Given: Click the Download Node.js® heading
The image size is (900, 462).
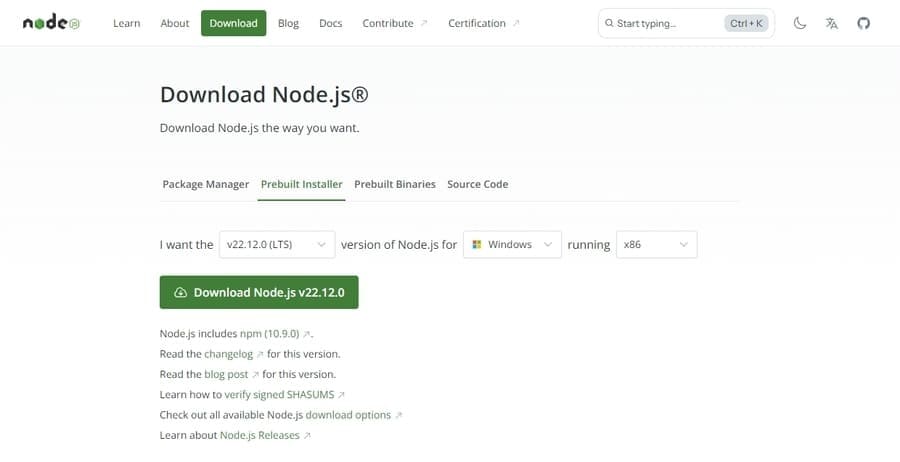Looking at the screenshot, I should pos(264,95).
